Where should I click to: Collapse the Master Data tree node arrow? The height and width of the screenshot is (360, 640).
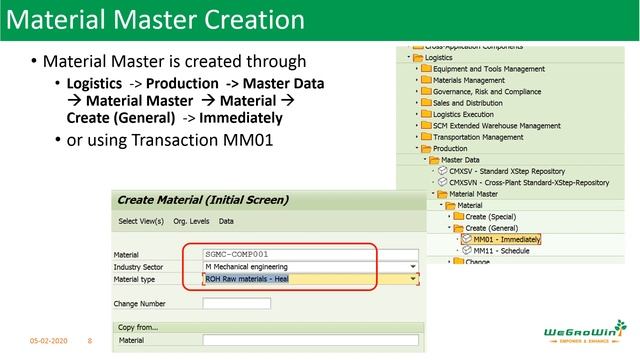425,159
